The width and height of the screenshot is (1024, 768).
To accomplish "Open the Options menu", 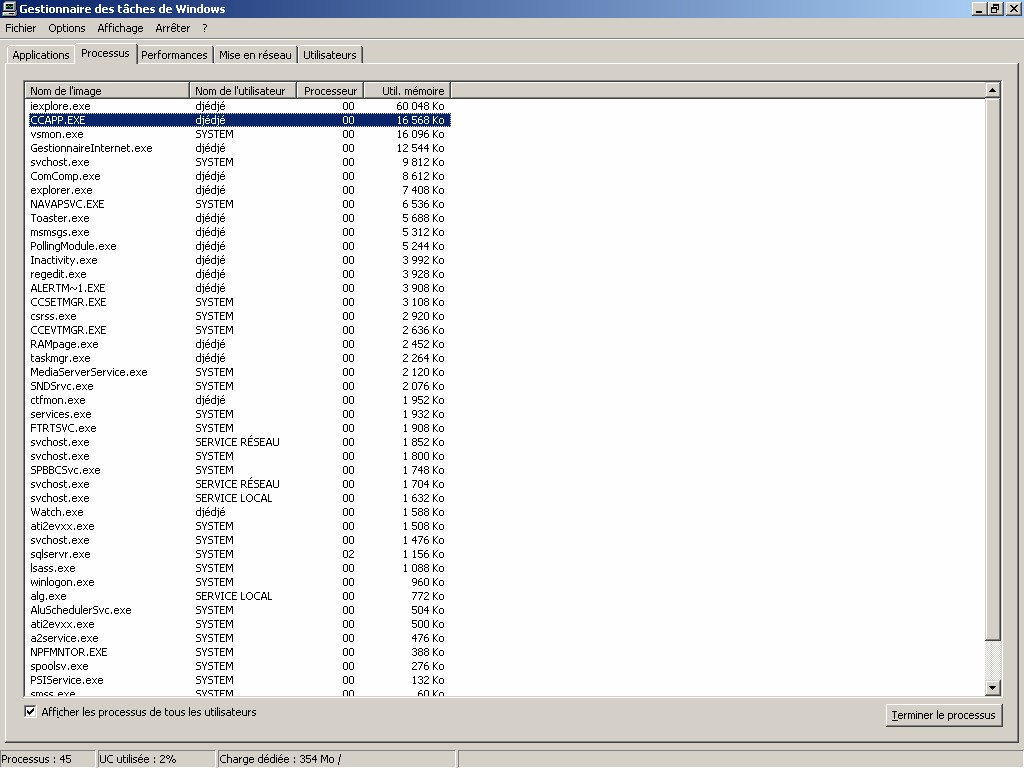I will pyautogui.click(x=67, y=28).
